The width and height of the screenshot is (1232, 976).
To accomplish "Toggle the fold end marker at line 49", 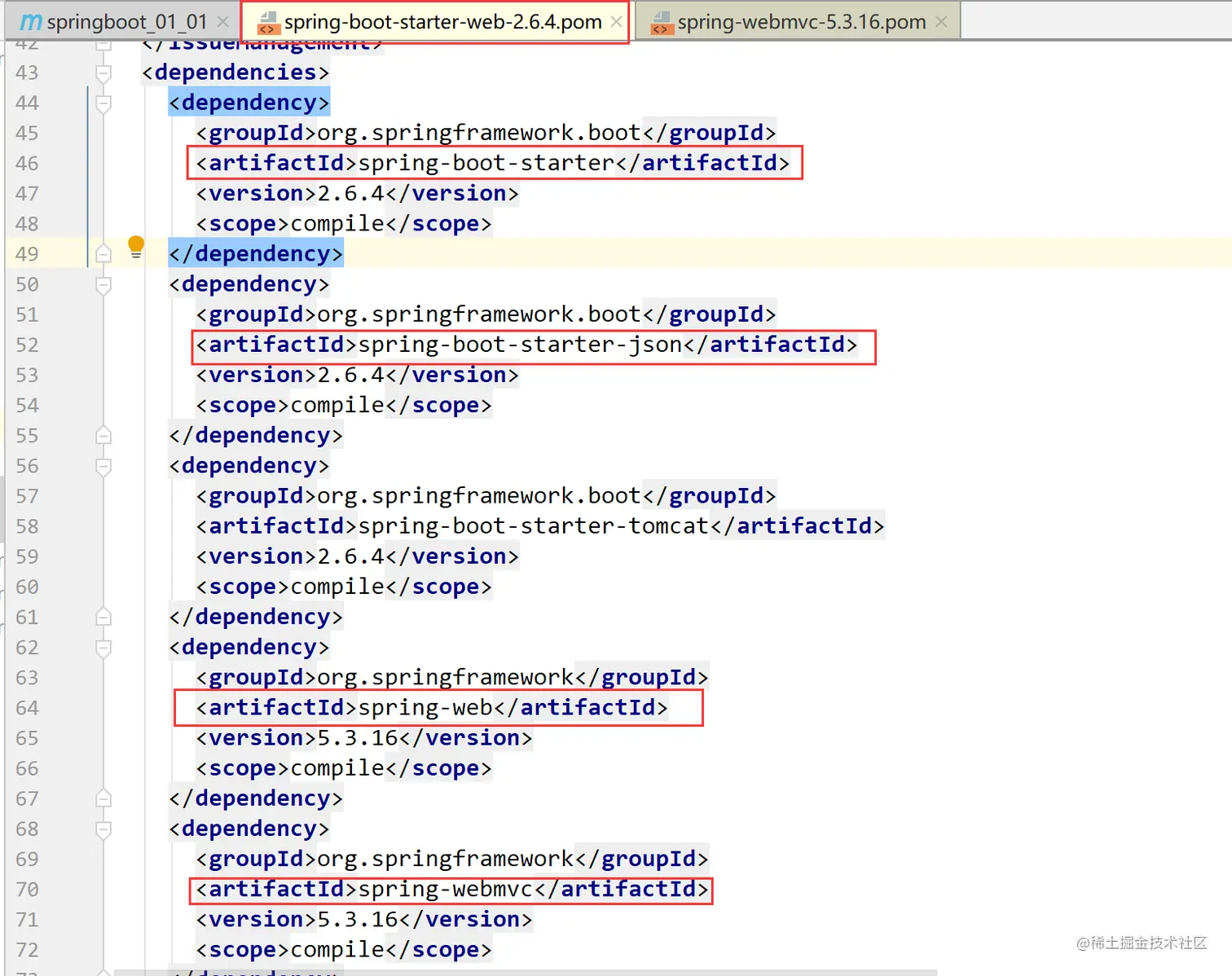I will (x=103, y=253).
